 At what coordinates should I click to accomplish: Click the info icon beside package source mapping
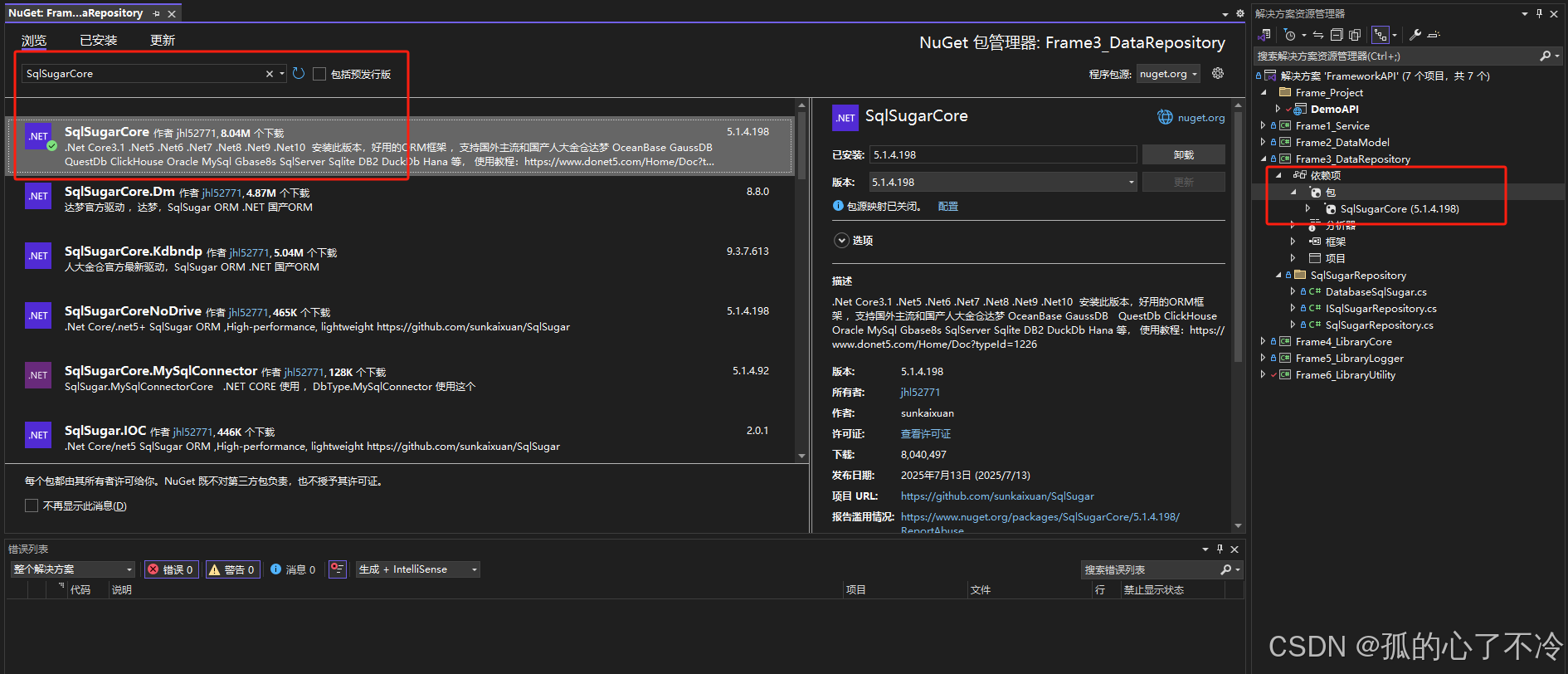click(x=838, y=206)
